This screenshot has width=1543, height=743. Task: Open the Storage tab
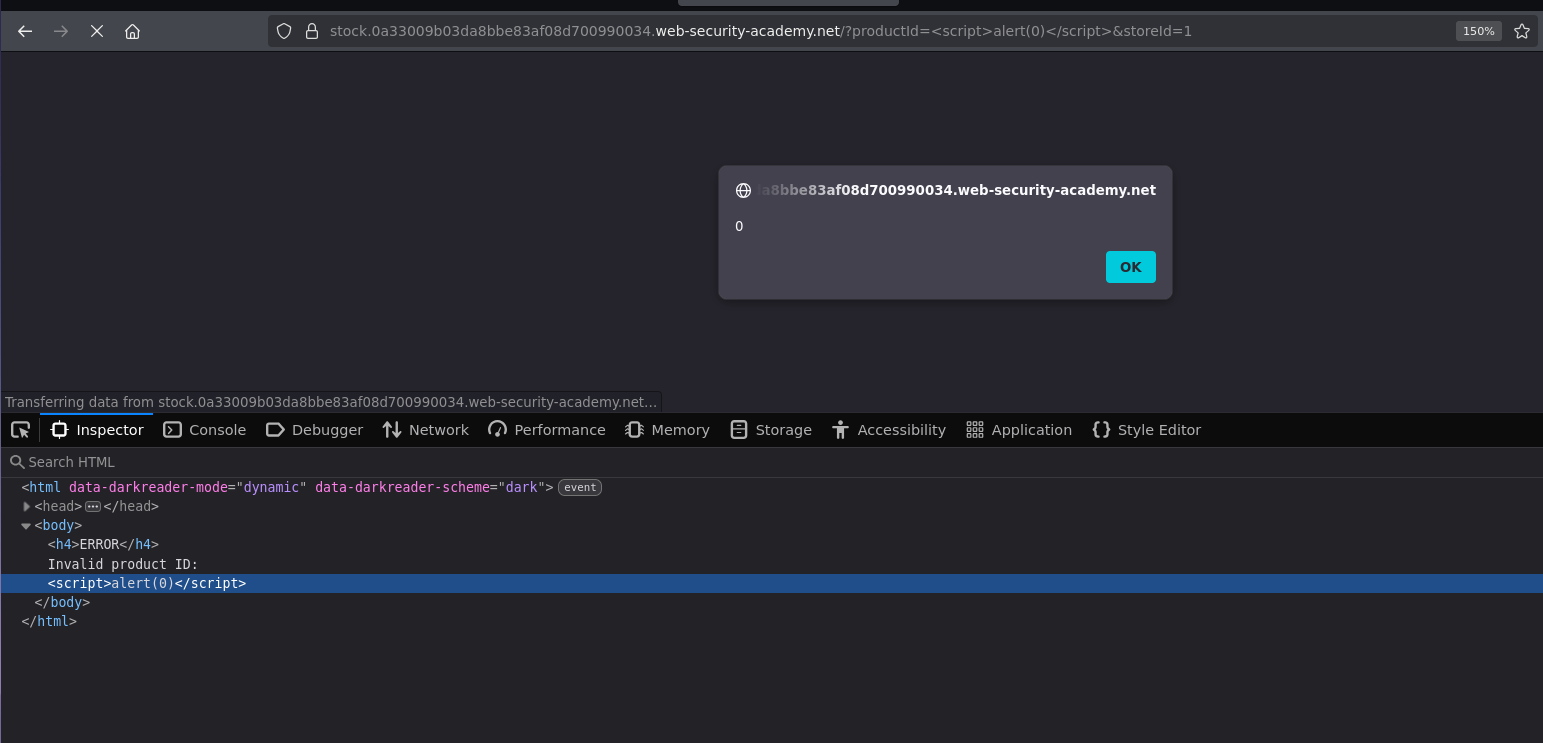(x=770, y=430)
